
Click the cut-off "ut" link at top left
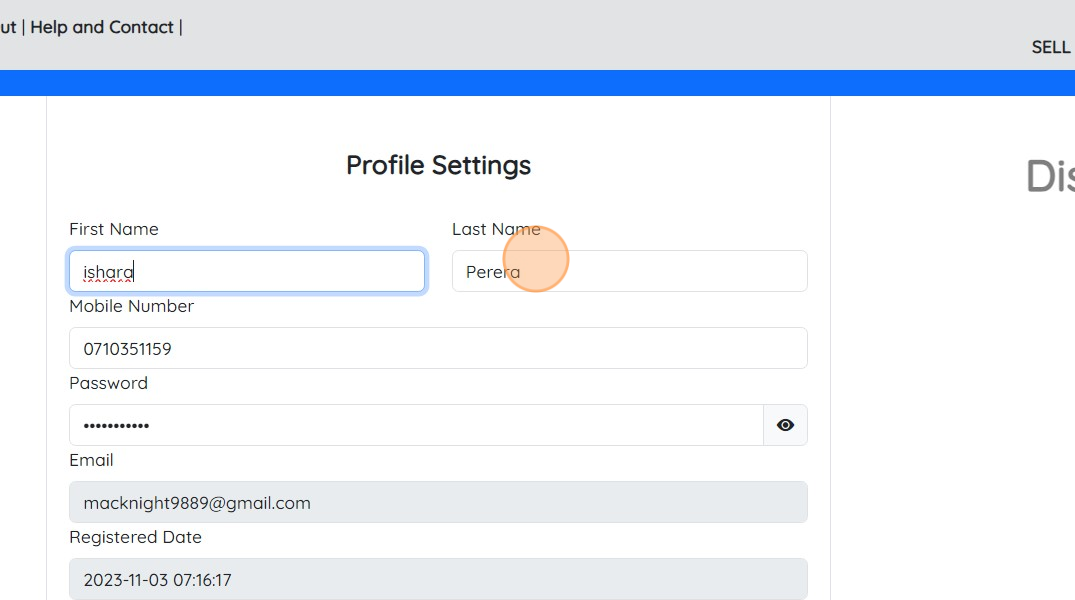(8, 27)
